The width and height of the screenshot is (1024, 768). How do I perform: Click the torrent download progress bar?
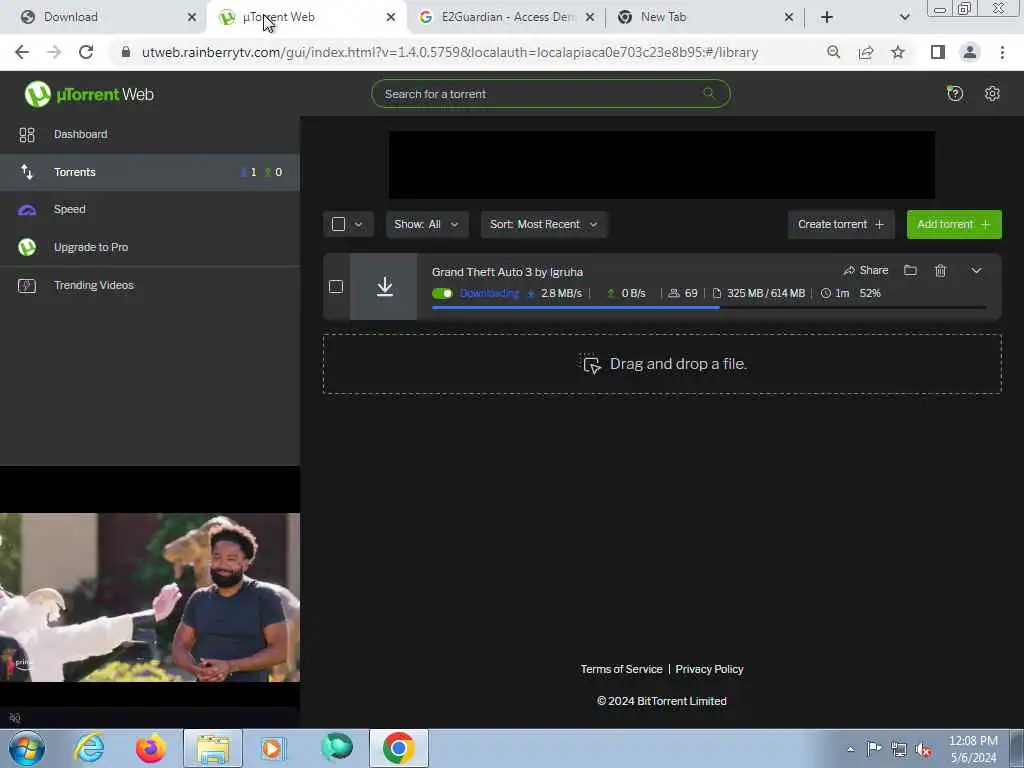click(709, 307)
